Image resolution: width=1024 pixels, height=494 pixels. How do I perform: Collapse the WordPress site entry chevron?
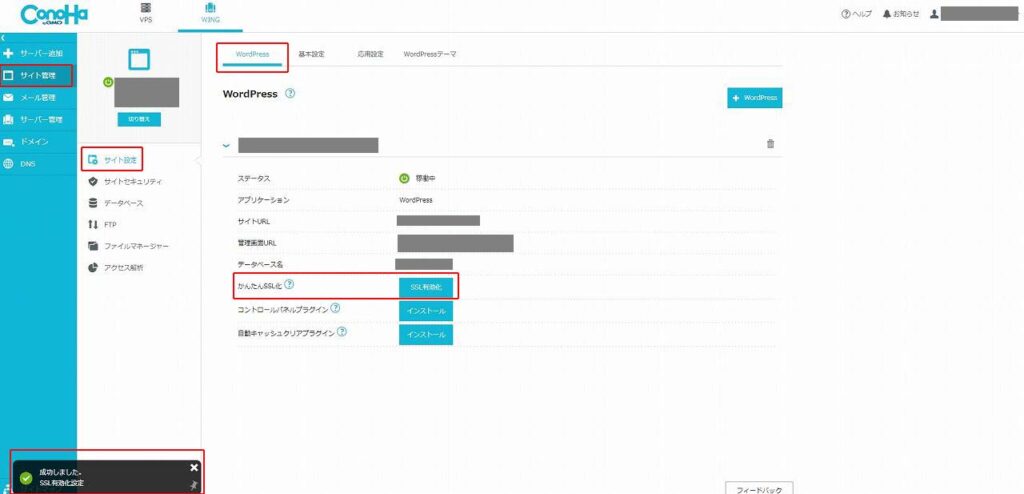pyautogui.click(x=227, y=146)
